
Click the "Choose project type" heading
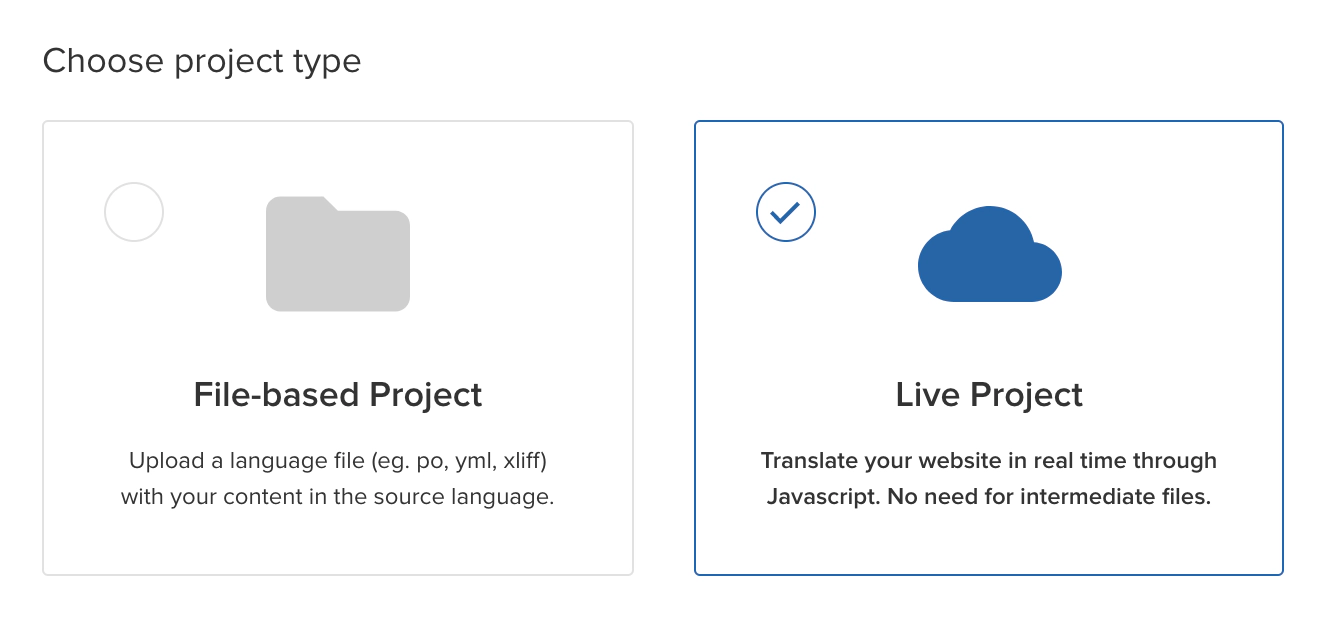202,62
